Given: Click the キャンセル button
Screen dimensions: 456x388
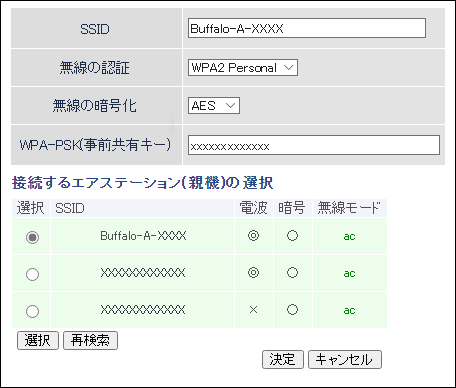Looking at the screenshot, I should click(x=345, y=359).
